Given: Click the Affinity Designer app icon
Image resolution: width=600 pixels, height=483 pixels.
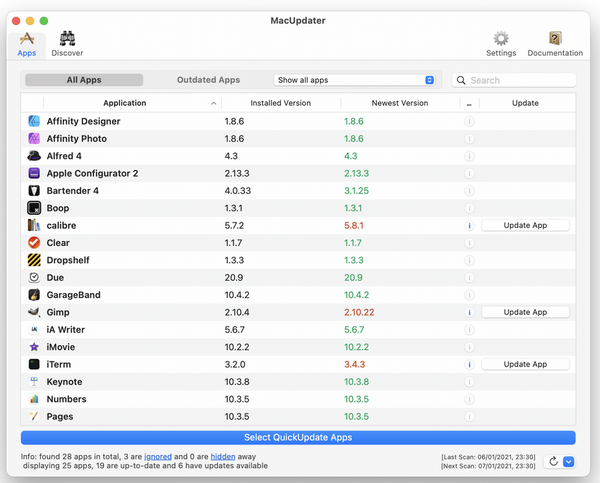Looking at the screenshot, I should [34, 121].
